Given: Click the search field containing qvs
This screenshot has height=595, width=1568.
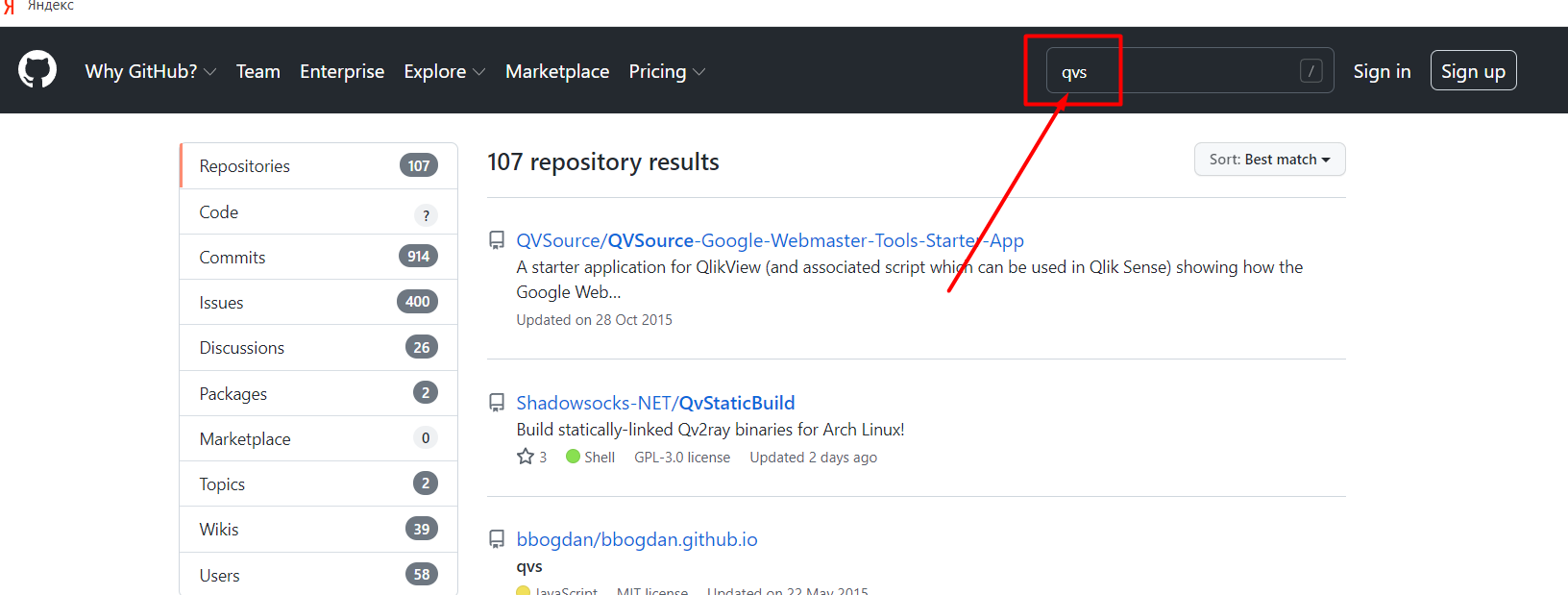Looking at the screenshot, I should coord(1189,71).
